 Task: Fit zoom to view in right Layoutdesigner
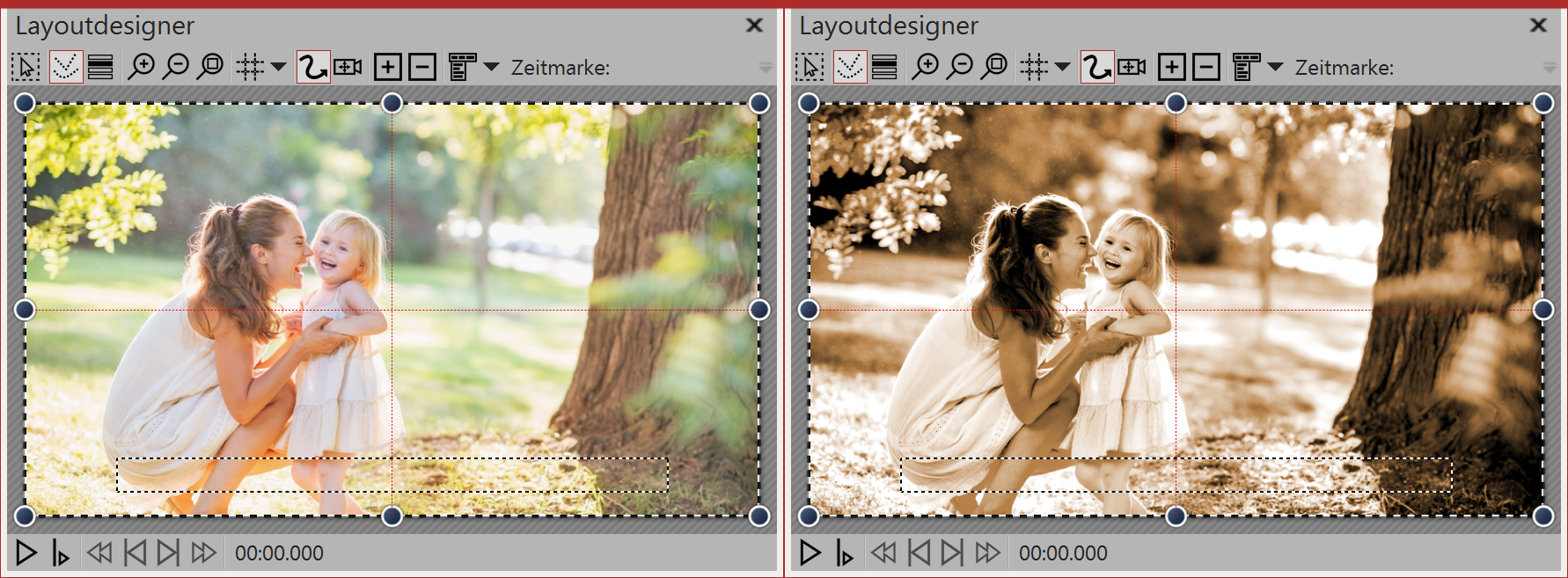pyautogui.click(x=994, y=67)
